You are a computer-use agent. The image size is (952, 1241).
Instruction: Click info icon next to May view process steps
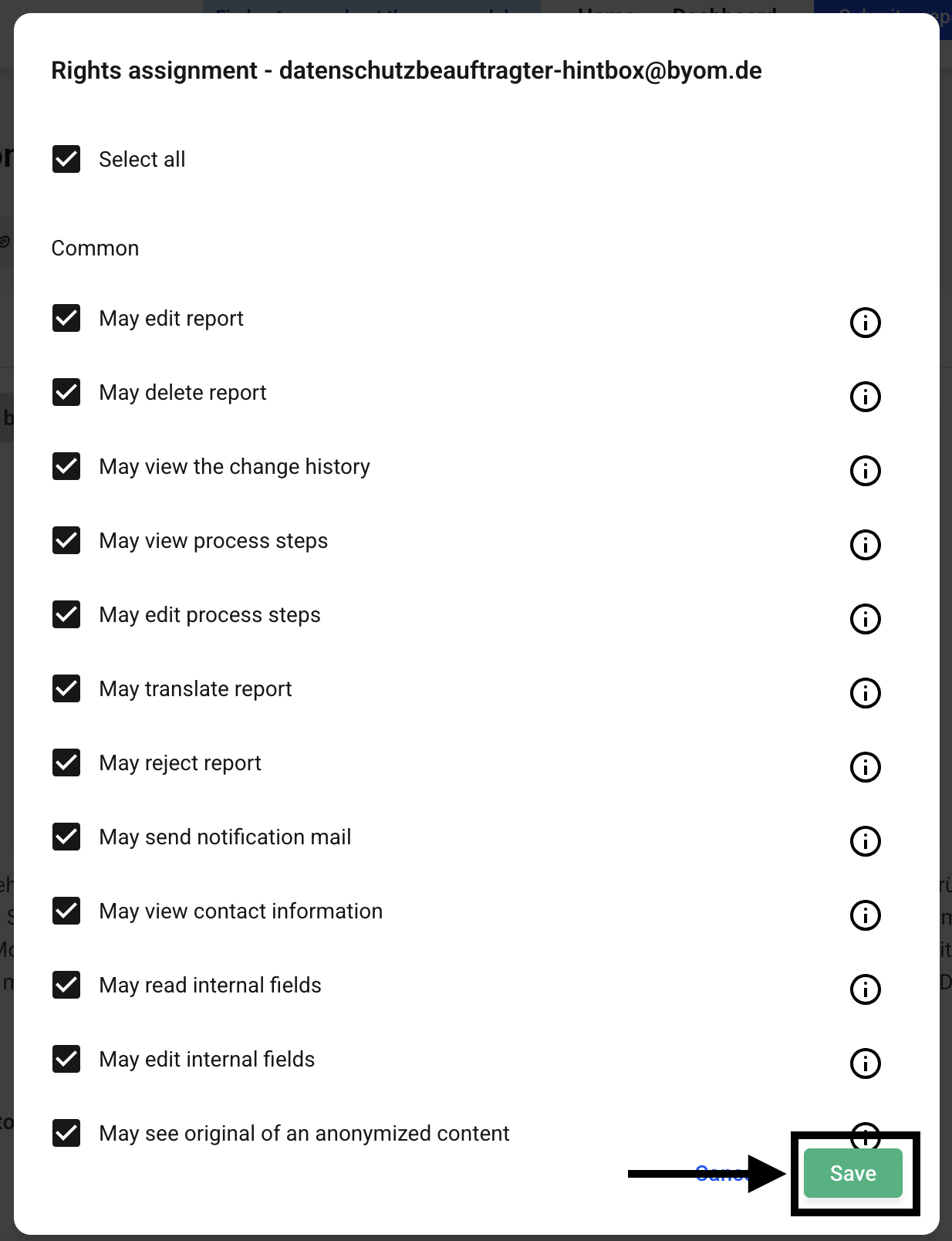pyautogui.click(x=865, y=545)
